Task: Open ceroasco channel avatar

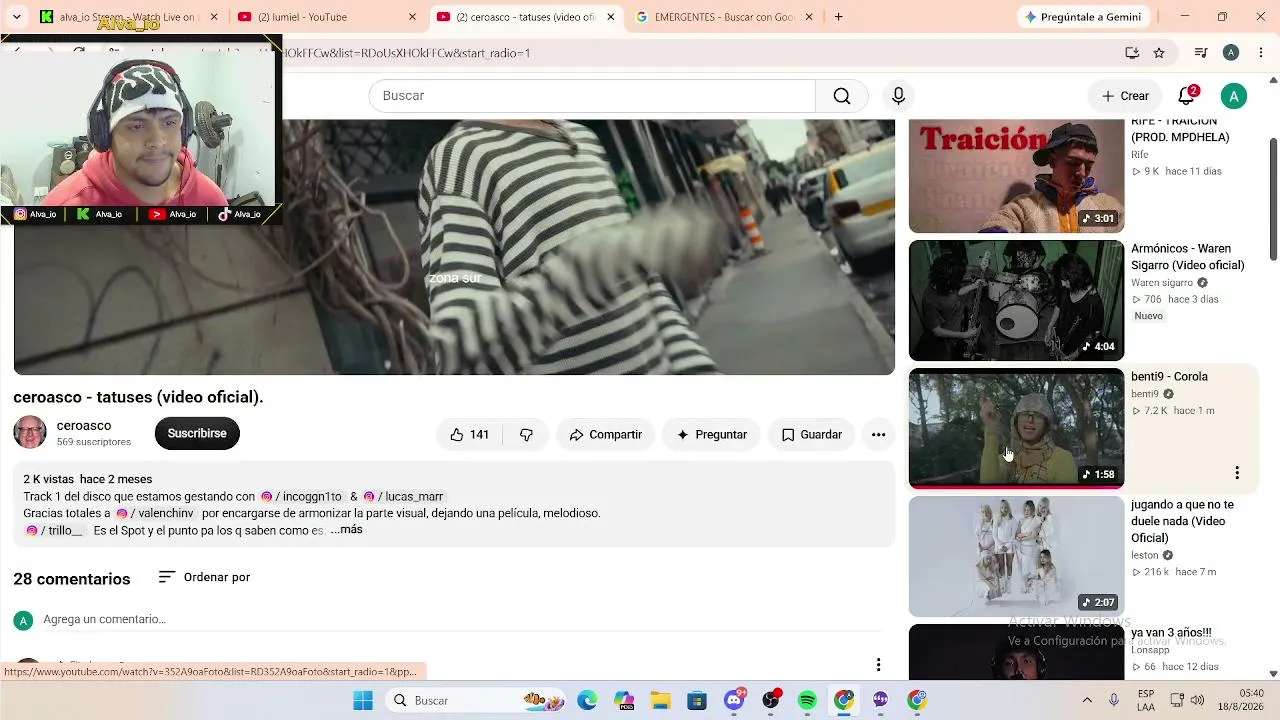Action: coord(30,433)
